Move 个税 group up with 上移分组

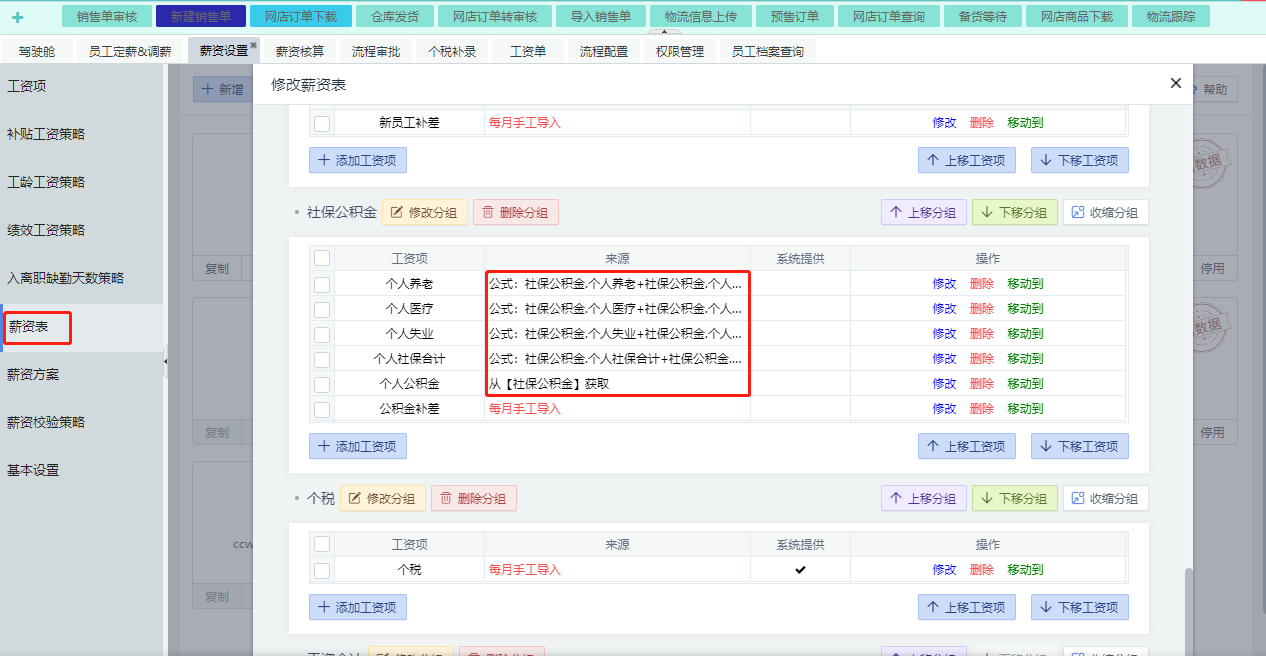924,498
